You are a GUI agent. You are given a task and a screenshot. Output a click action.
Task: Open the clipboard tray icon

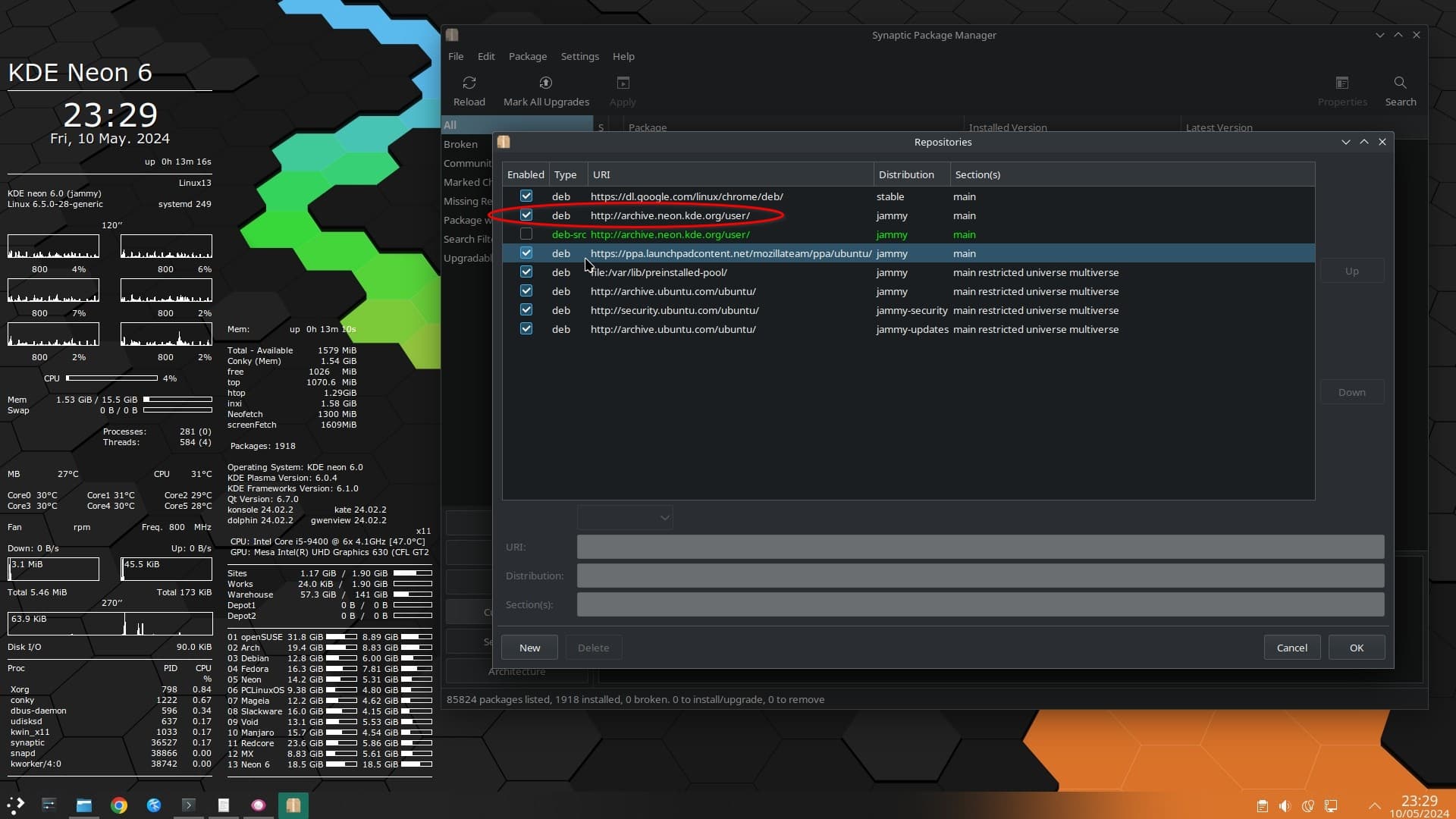1262,805
